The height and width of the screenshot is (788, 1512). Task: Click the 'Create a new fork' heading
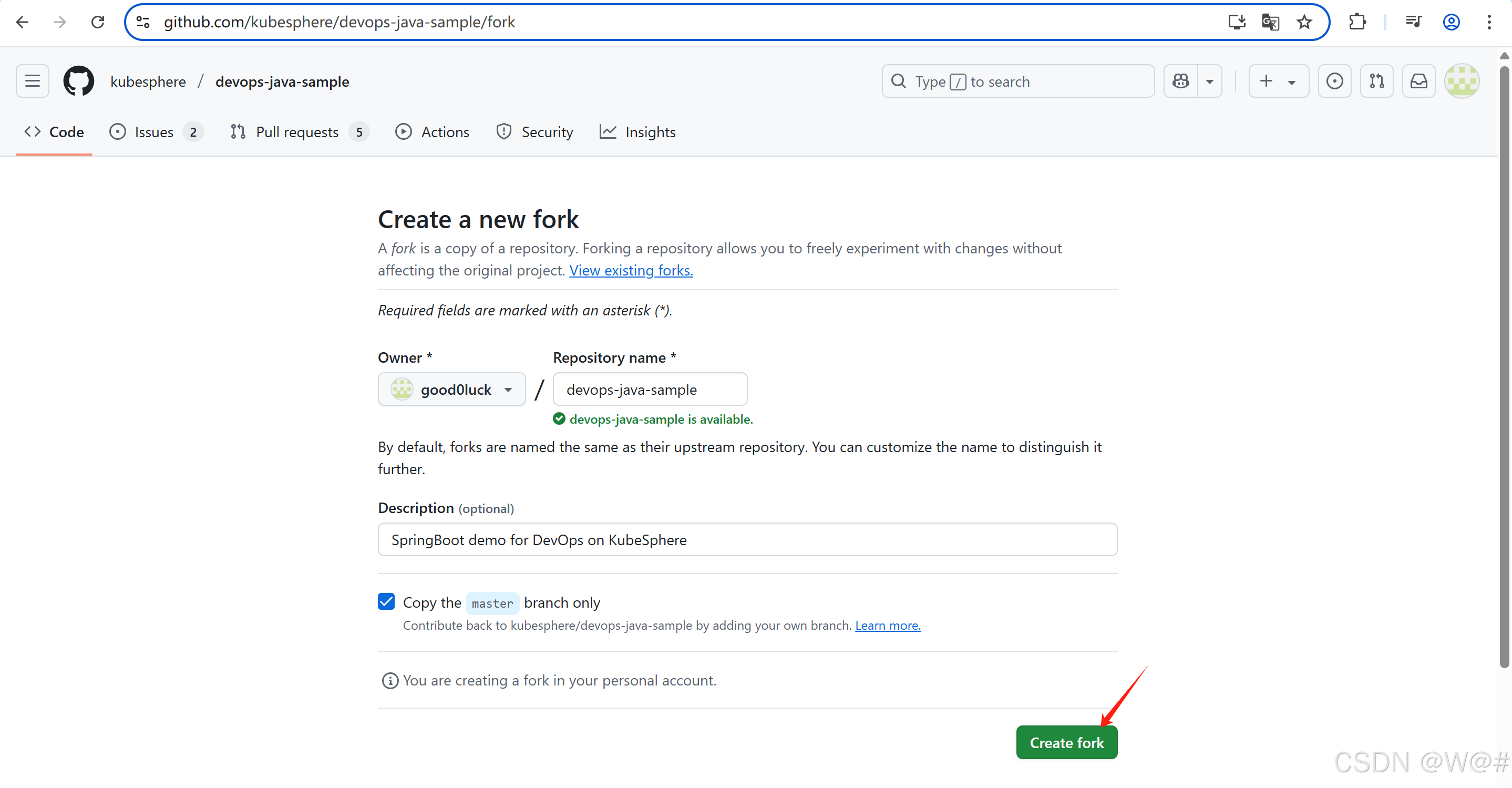(478, 220)
